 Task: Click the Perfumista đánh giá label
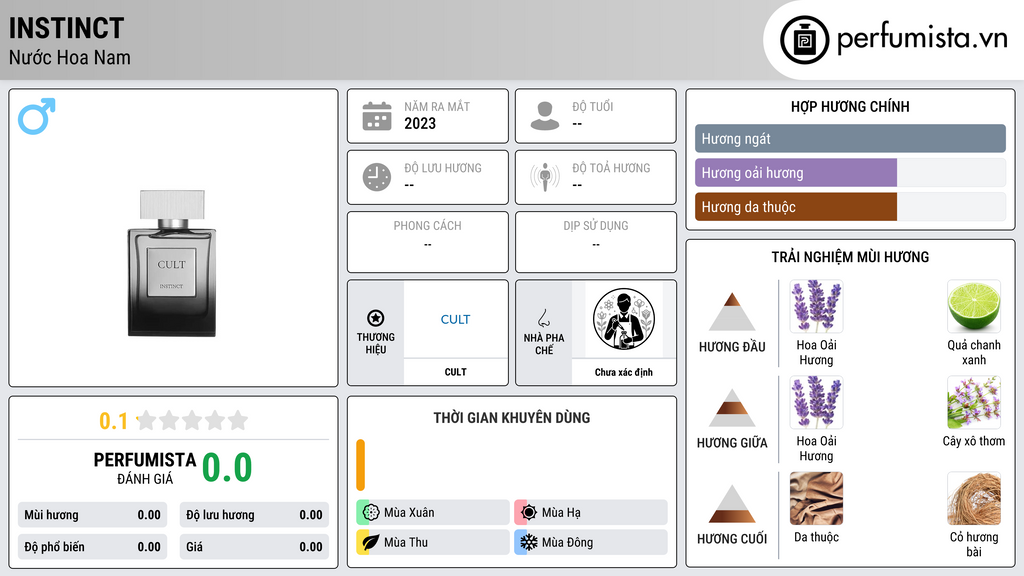click(145, 468)
